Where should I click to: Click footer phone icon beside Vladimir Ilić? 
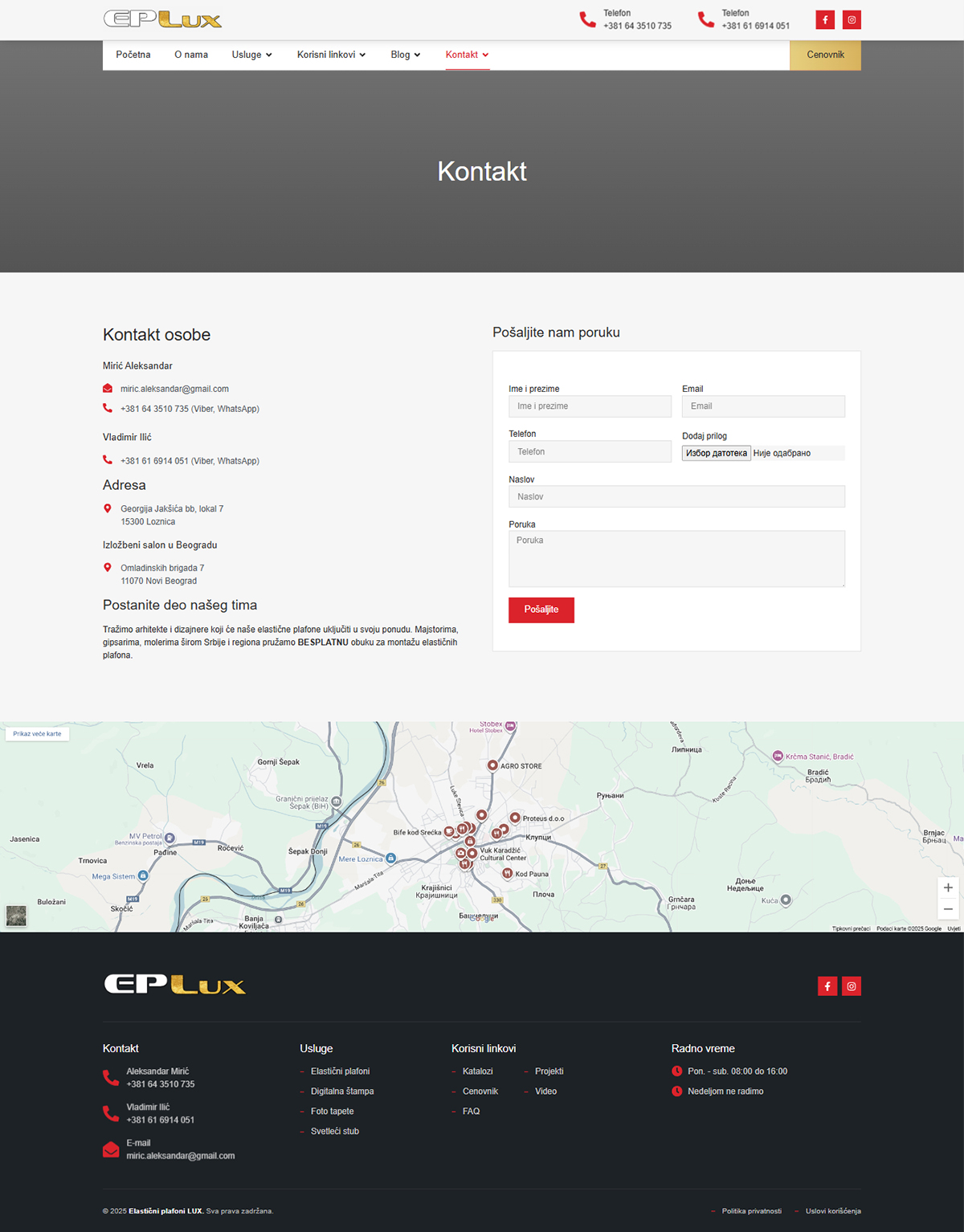[111, 1113]
